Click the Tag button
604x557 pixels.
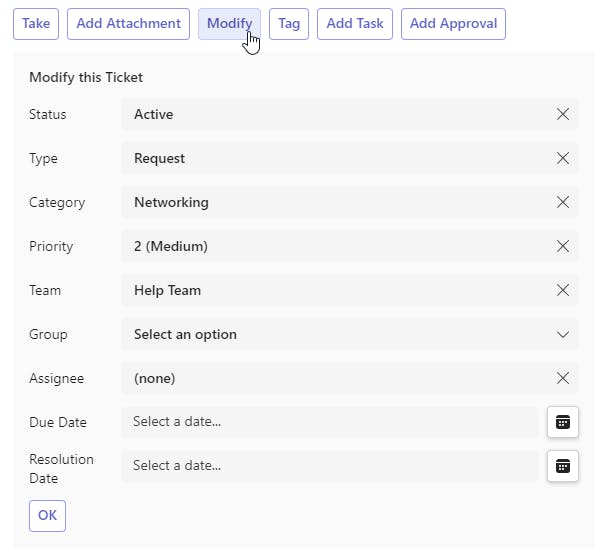pos(289,23)
